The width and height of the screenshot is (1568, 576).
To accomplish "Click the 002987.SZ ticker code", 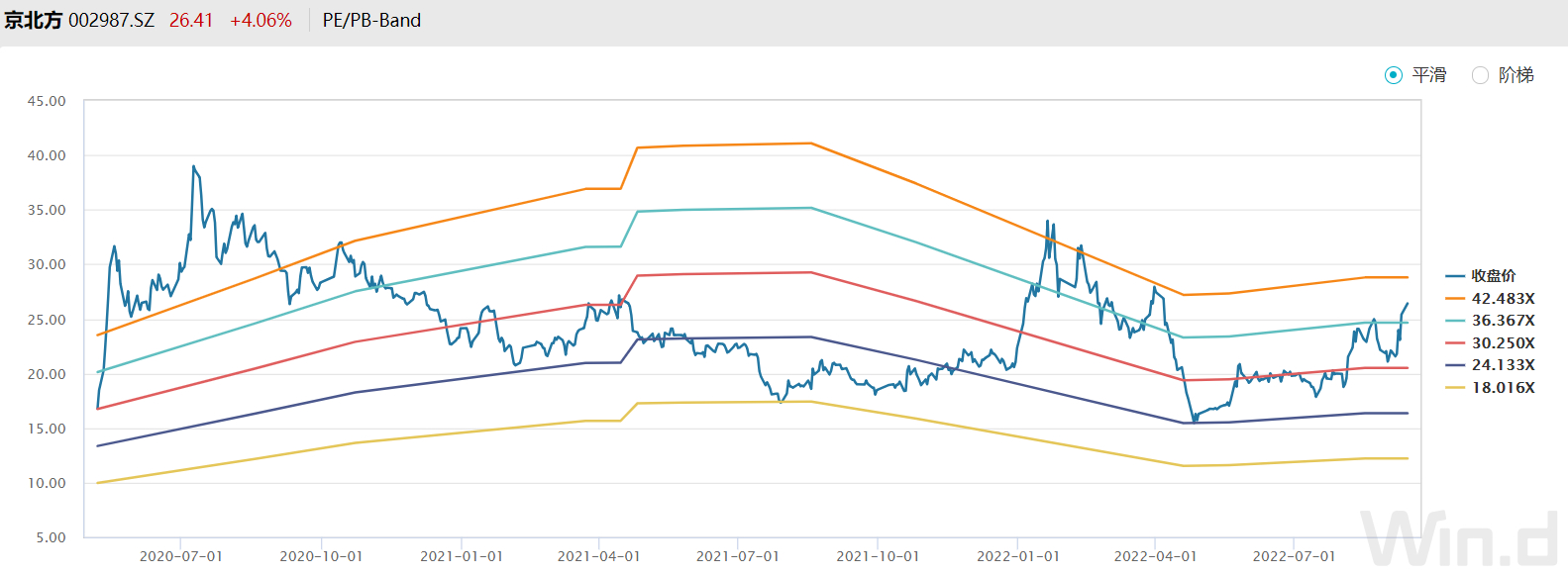I will tap(111, 21).
